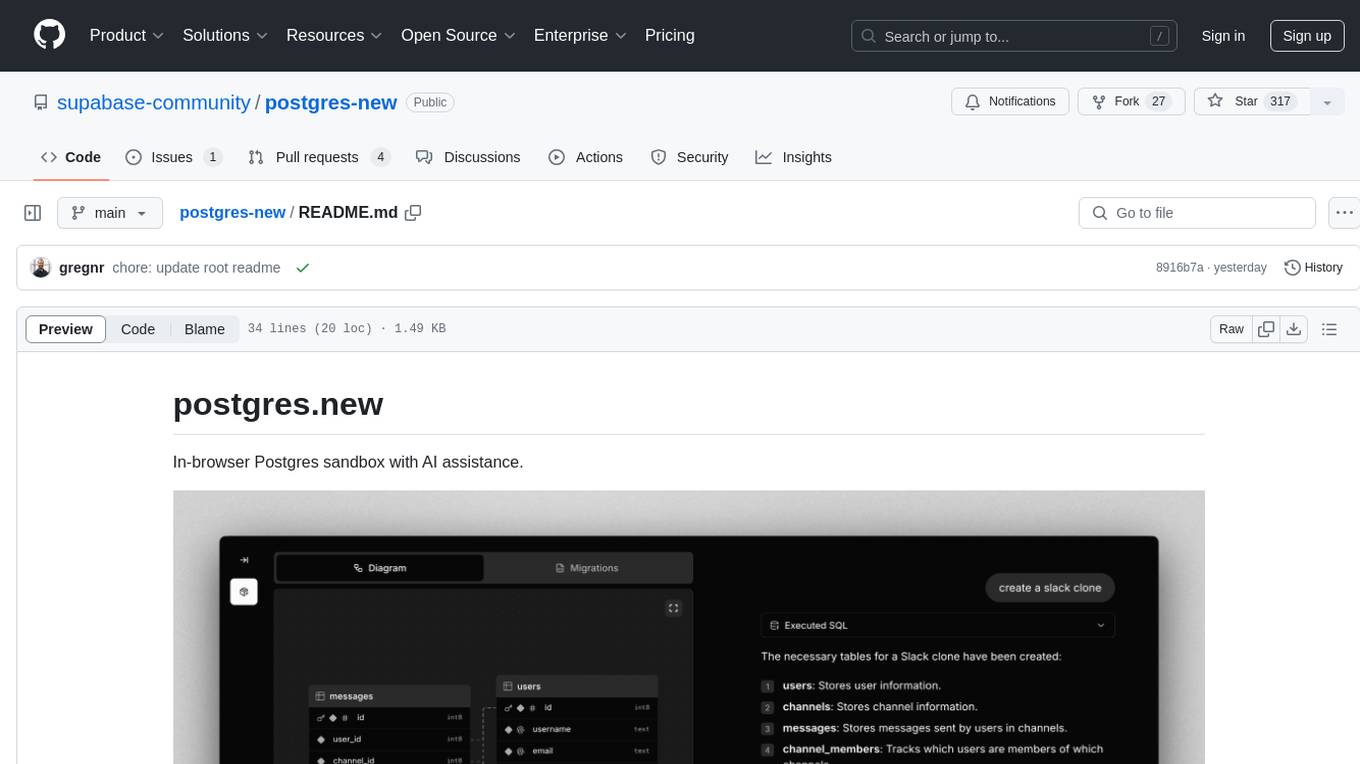
Task: Open the Discussions tab
Action: (468, 157)
